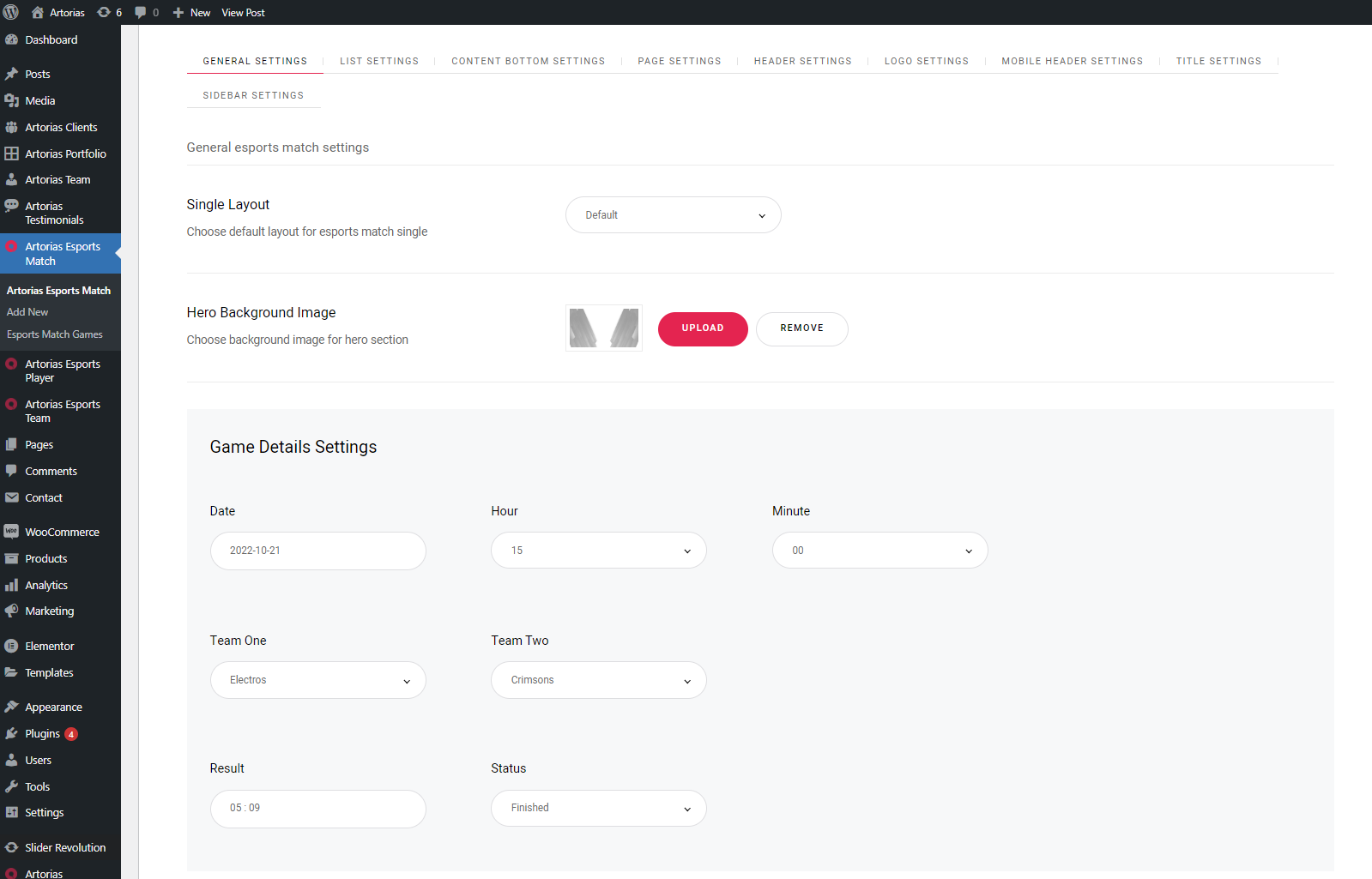The width and height of the screenshot is (1372, 879).
Task: Click the Artorias Testimonials chat icon
Action: [x=11, y=206]
